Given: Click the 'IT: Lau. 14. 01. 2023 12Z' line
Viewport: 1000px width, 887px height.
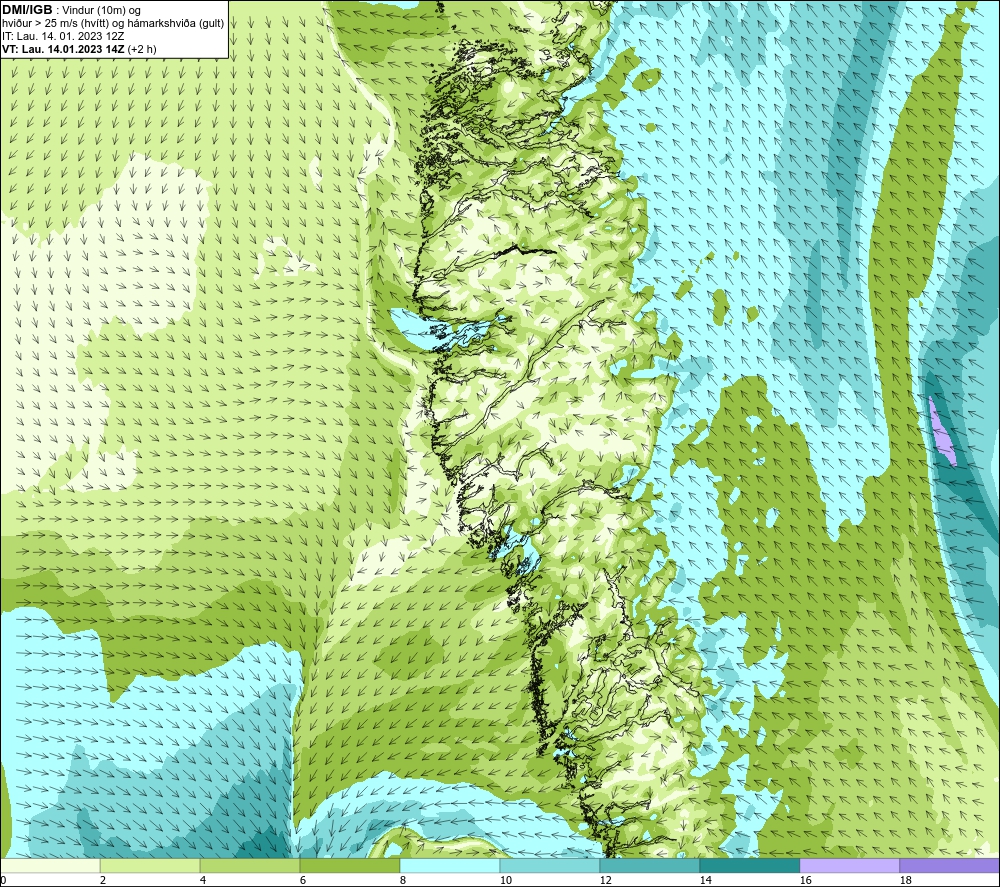Looking at the screenshot, I should pyautogui.click(x=63, y=36).
